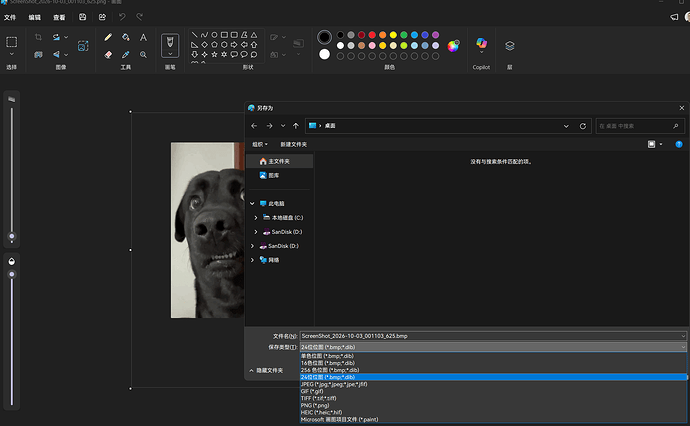
Task: Choose 256 色位图 save type
Action: pos(493,370)
